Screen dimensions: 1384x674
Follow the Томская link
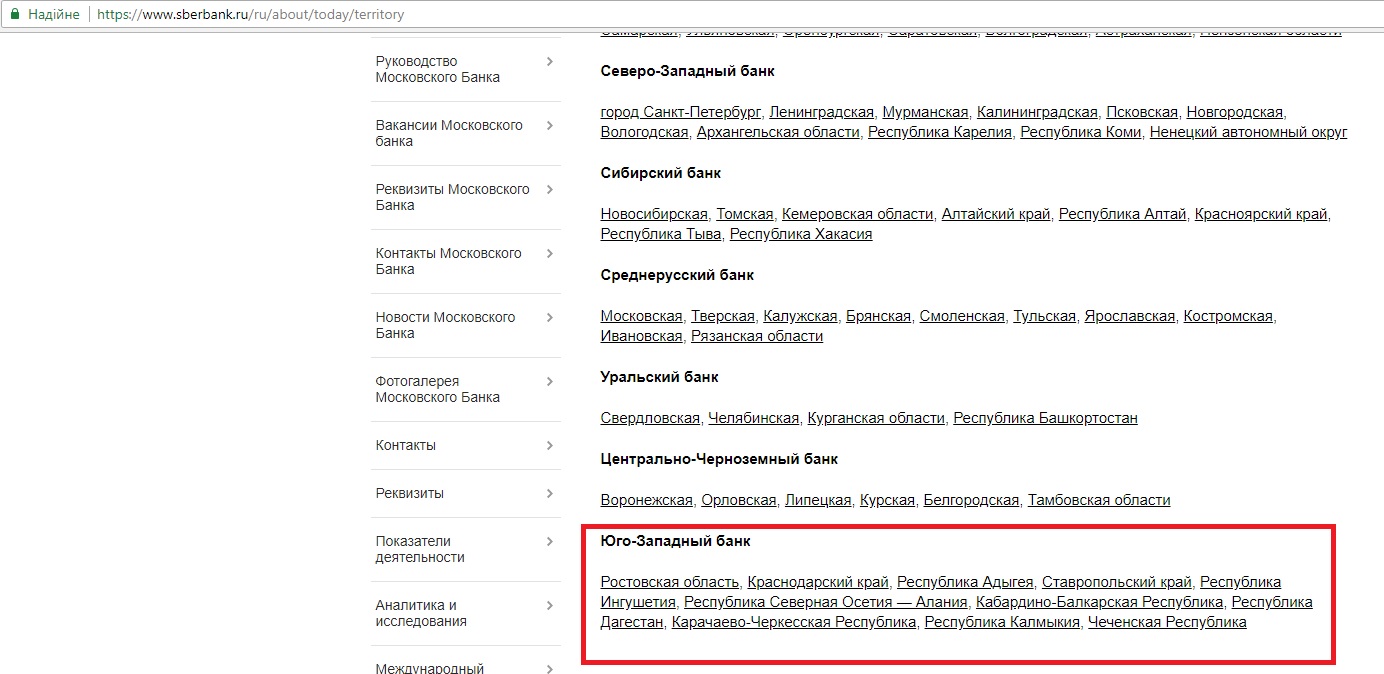[x=745, y=214]
